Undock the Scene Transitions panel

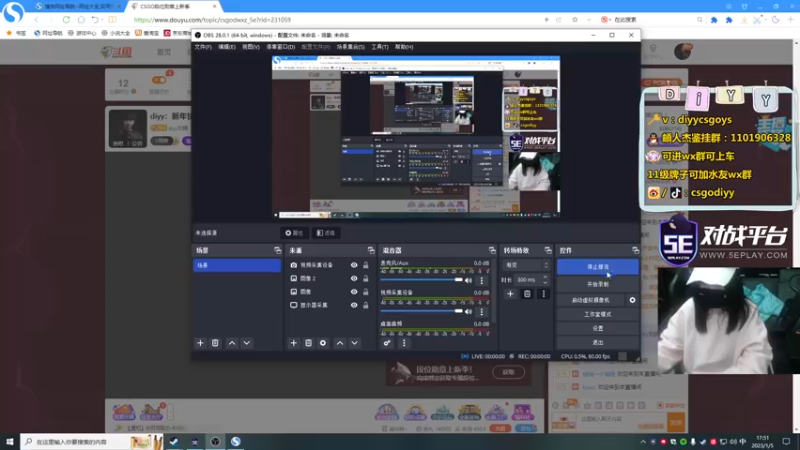(548, 251)
